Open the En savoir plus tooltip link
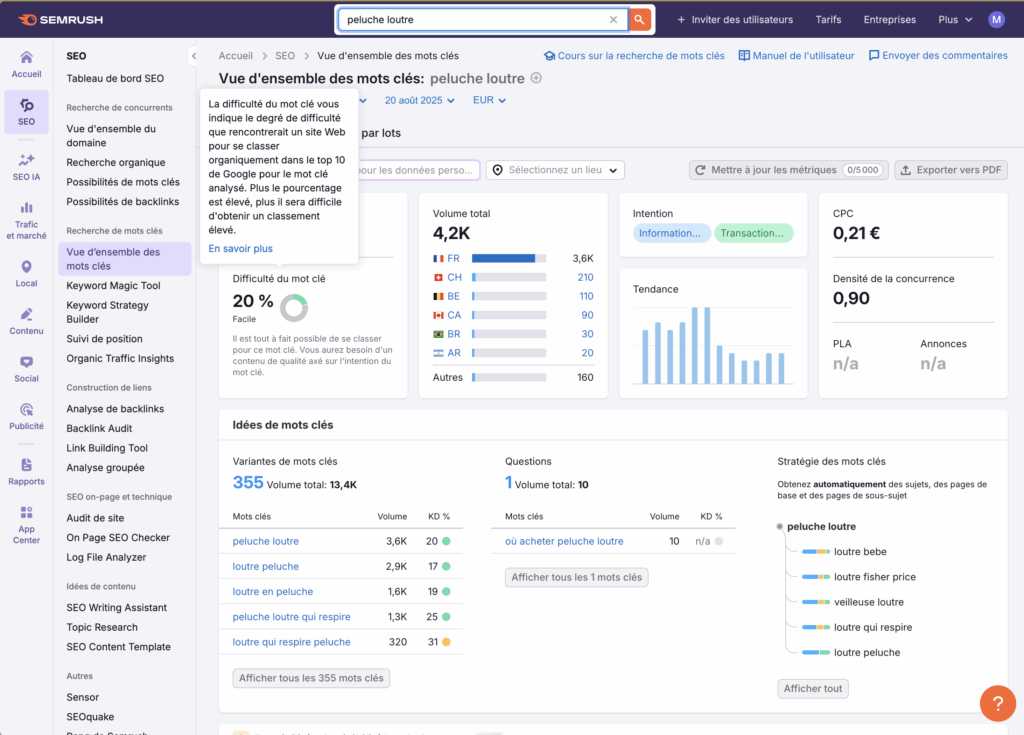The width and height of the screenshot is (1024, 735). (240, 248)
